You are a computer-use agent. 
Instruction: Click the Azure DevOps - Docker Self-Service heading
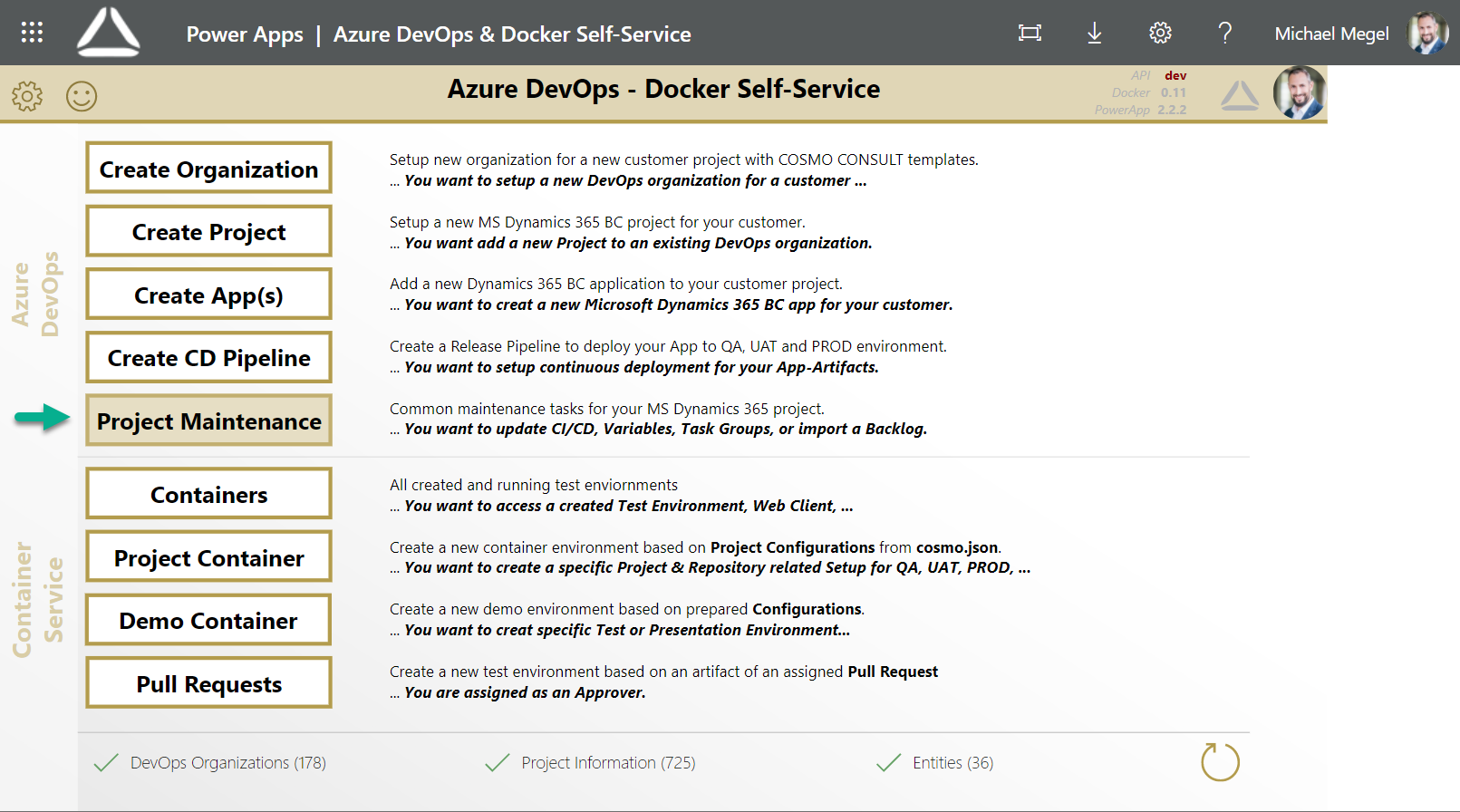pos(663,89)
